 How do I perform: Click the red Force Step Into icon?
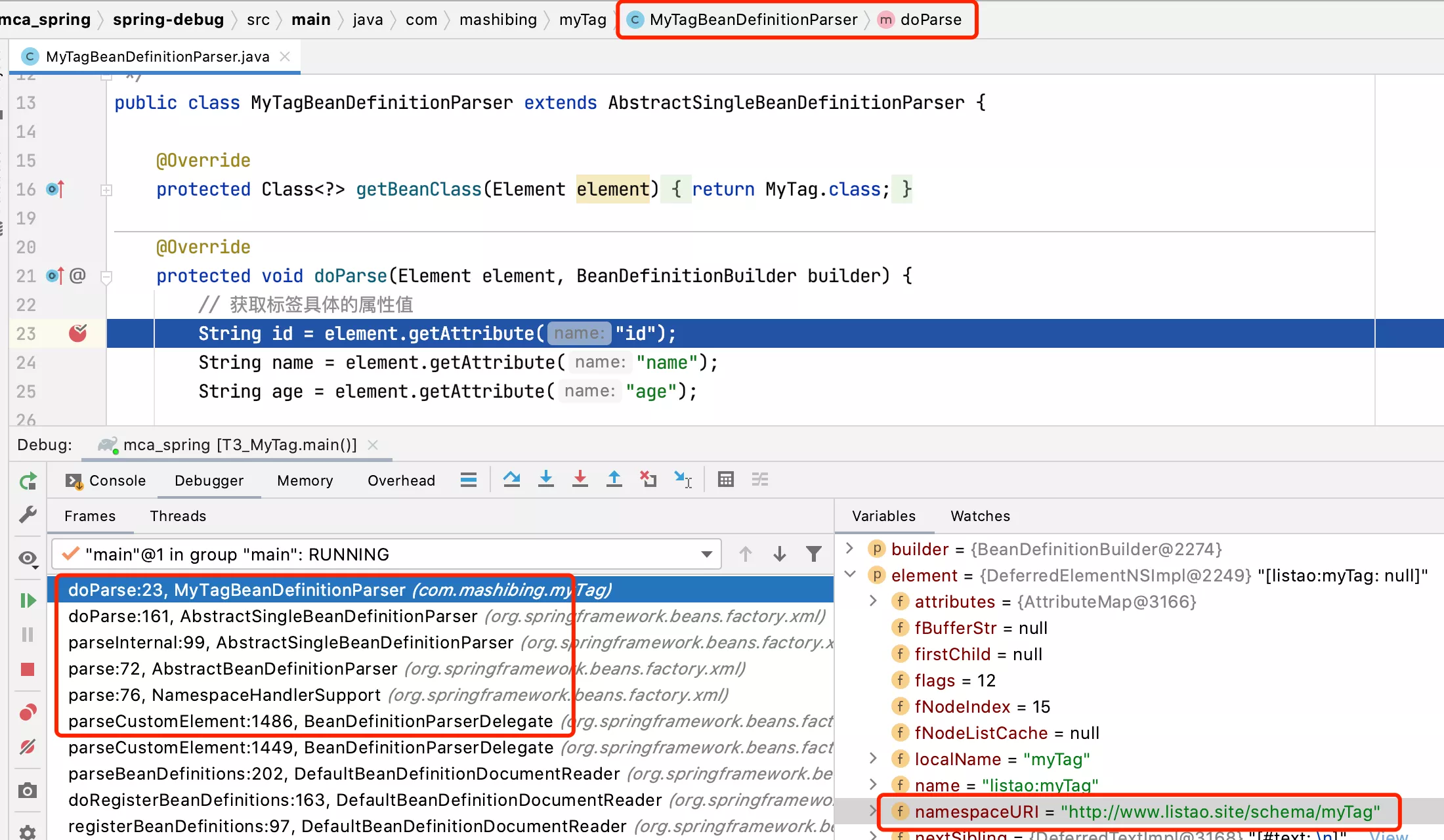pos(580,480)
